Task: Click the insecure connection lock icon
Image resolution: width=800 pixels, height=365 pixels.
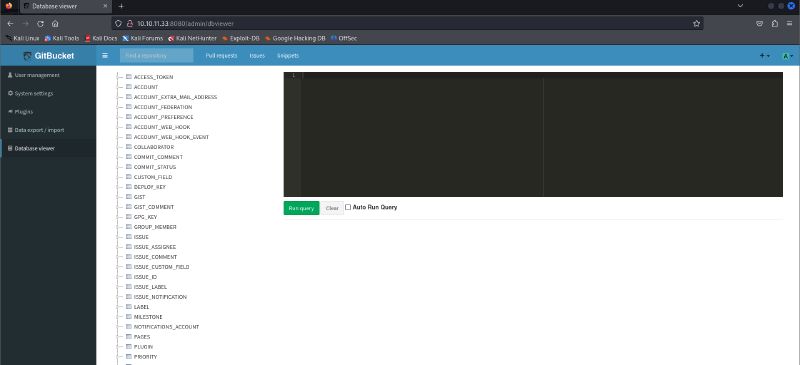Action: 130,23
